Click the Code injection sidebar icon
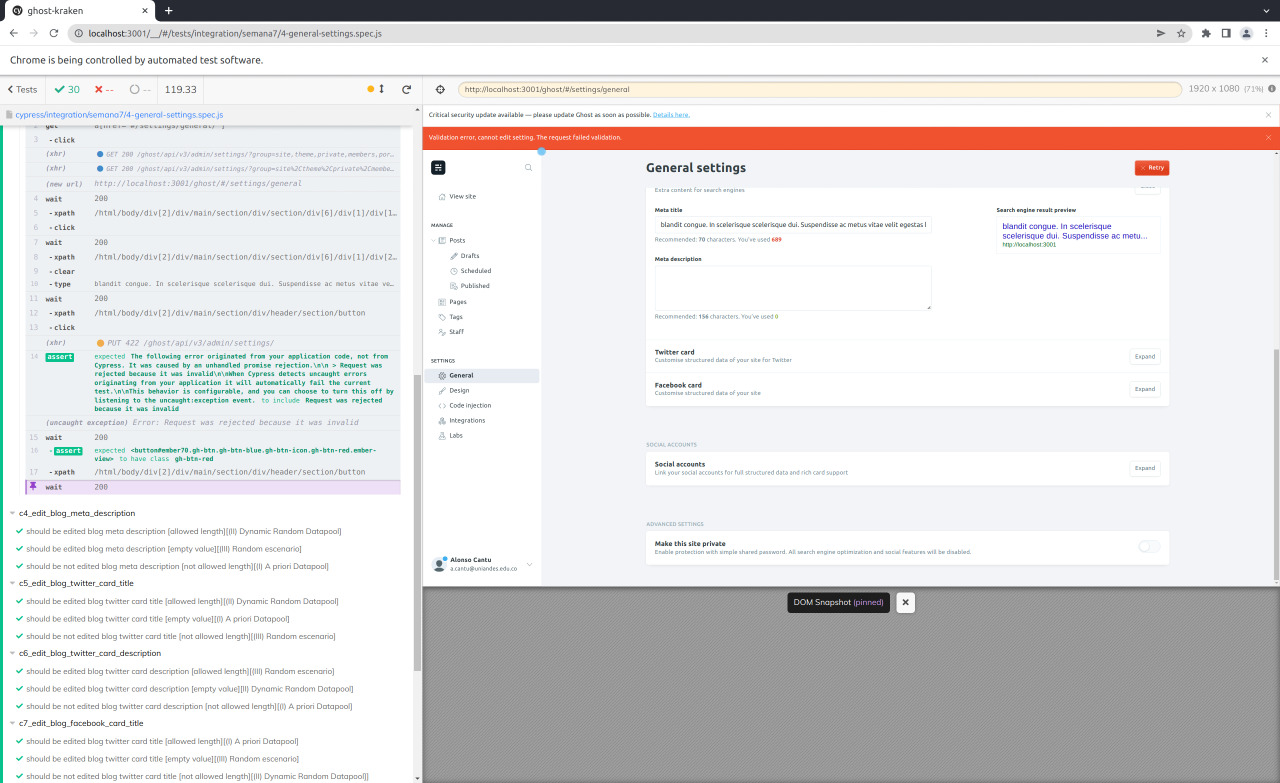 (440, 405)
